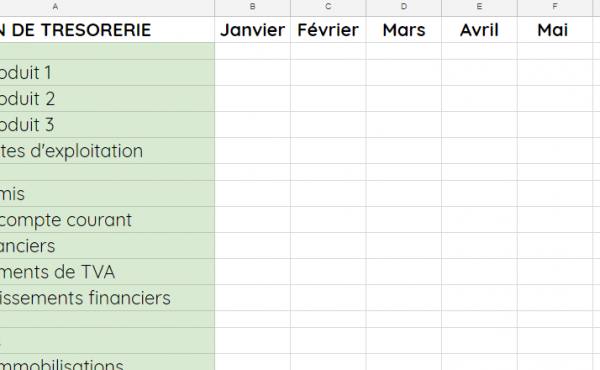Click the Mai header cell

click(x=555, y=29)
